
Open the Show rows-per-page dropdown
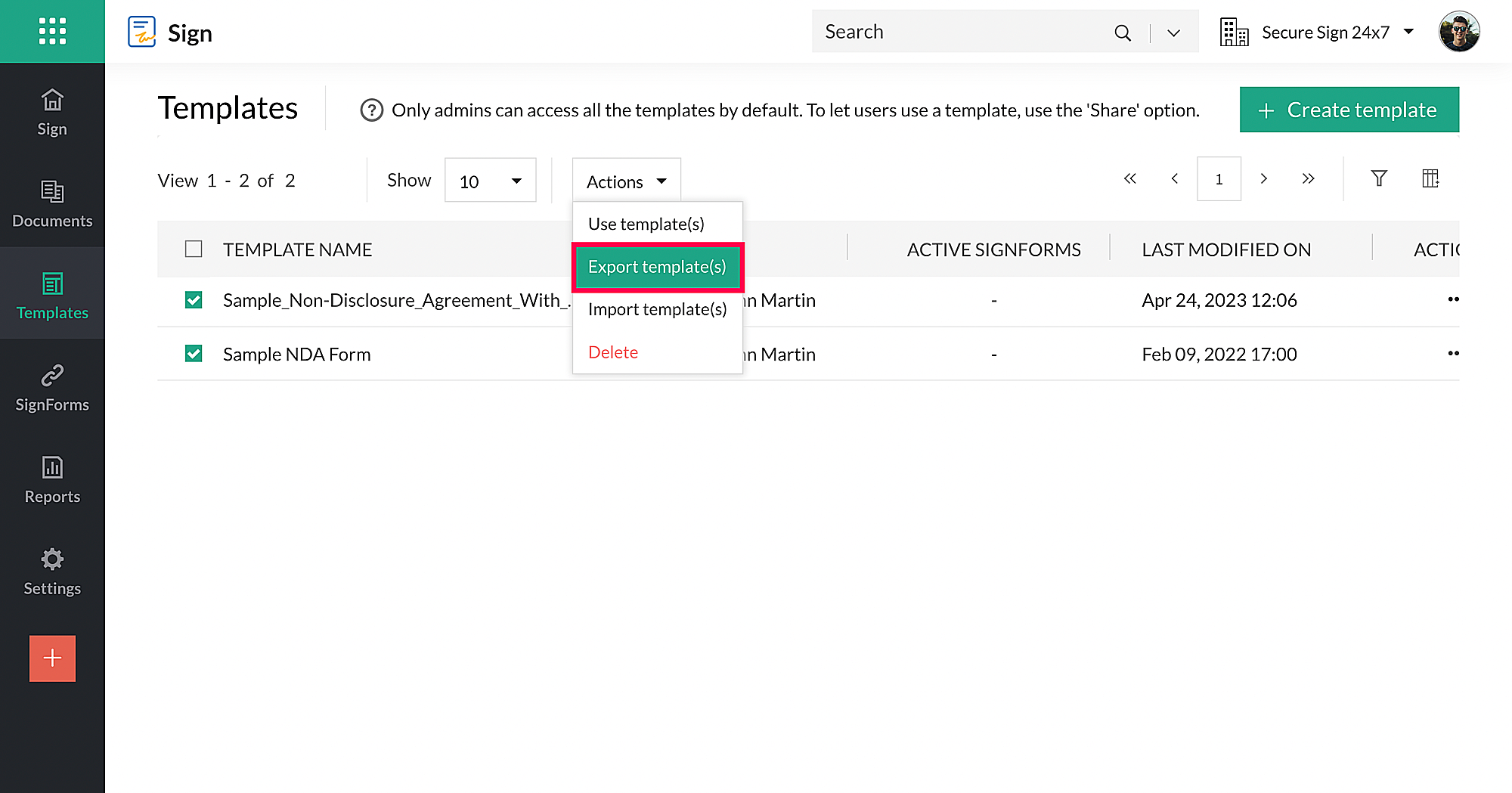(x=490, y=181)
